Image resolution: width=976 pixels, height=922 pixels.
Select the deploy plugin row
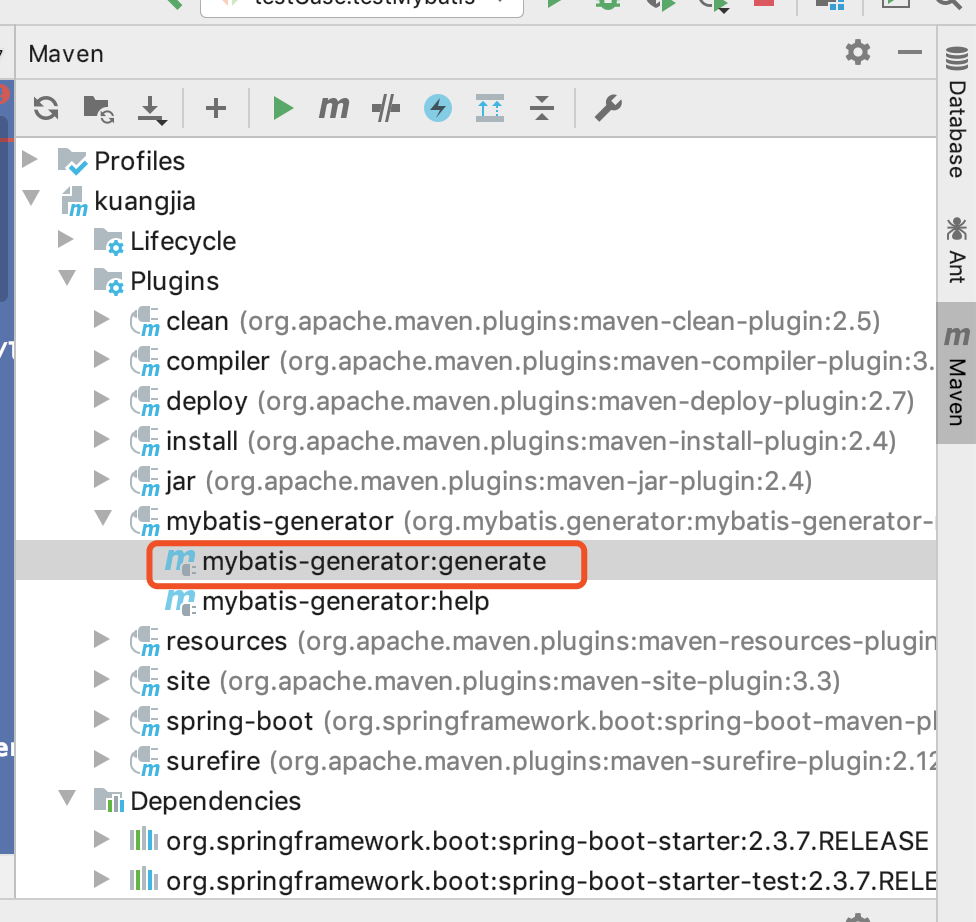tap(476, 401)
